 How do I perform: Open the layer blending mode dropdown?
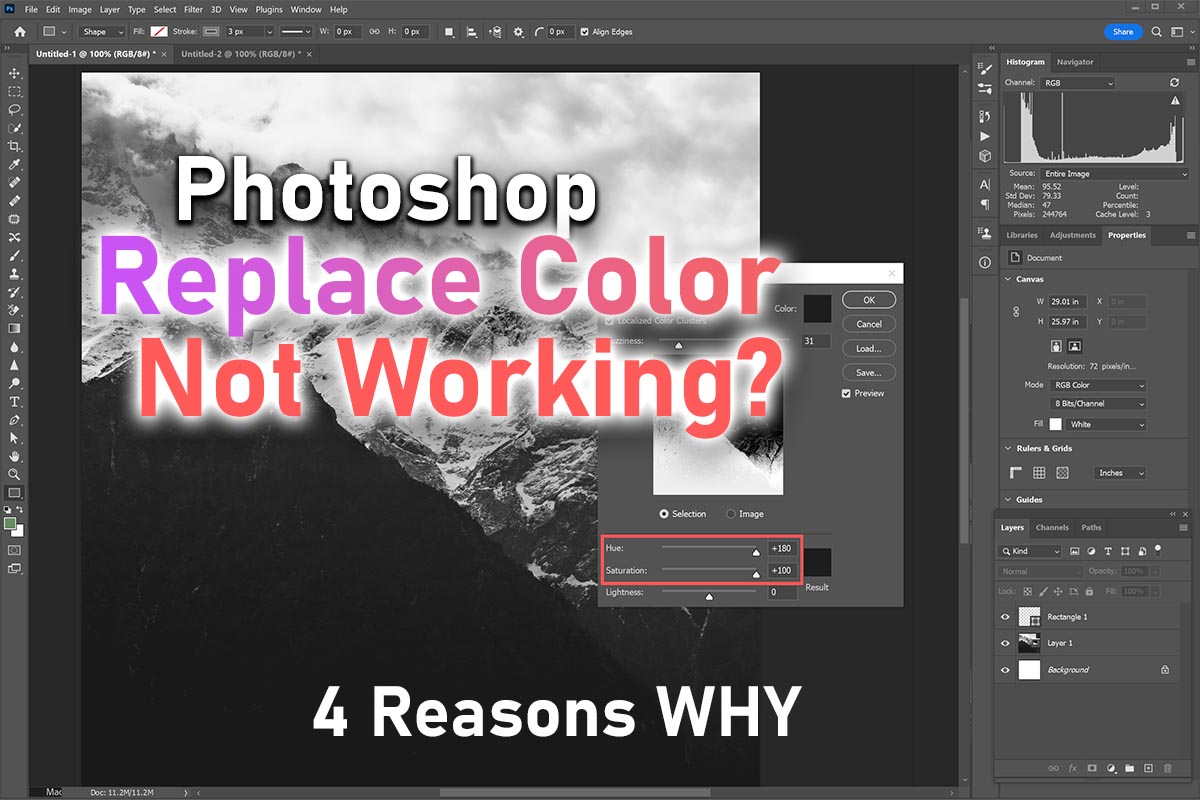point(1040,571)
